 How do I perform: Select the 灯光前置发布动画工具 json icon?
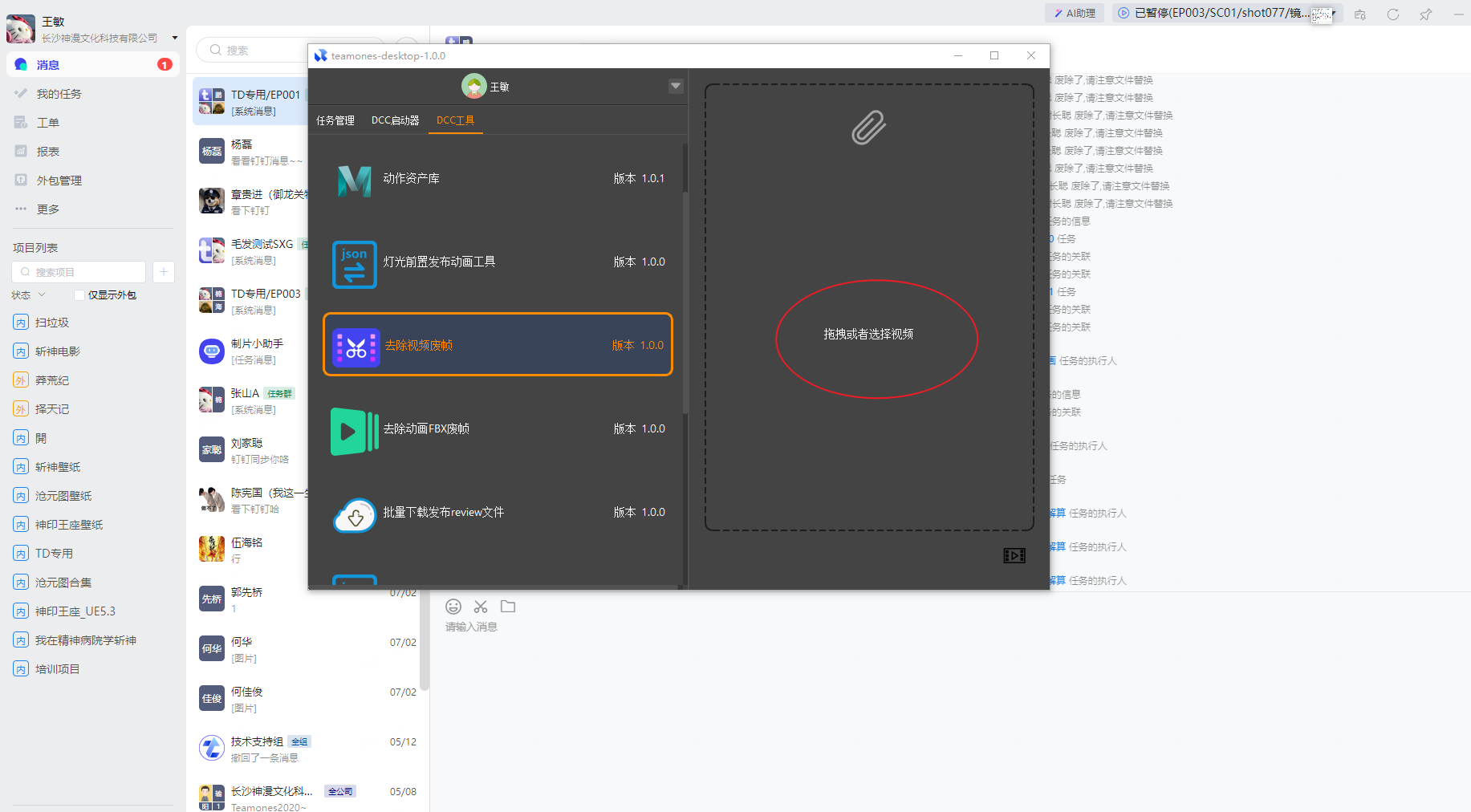pos(354,264)
